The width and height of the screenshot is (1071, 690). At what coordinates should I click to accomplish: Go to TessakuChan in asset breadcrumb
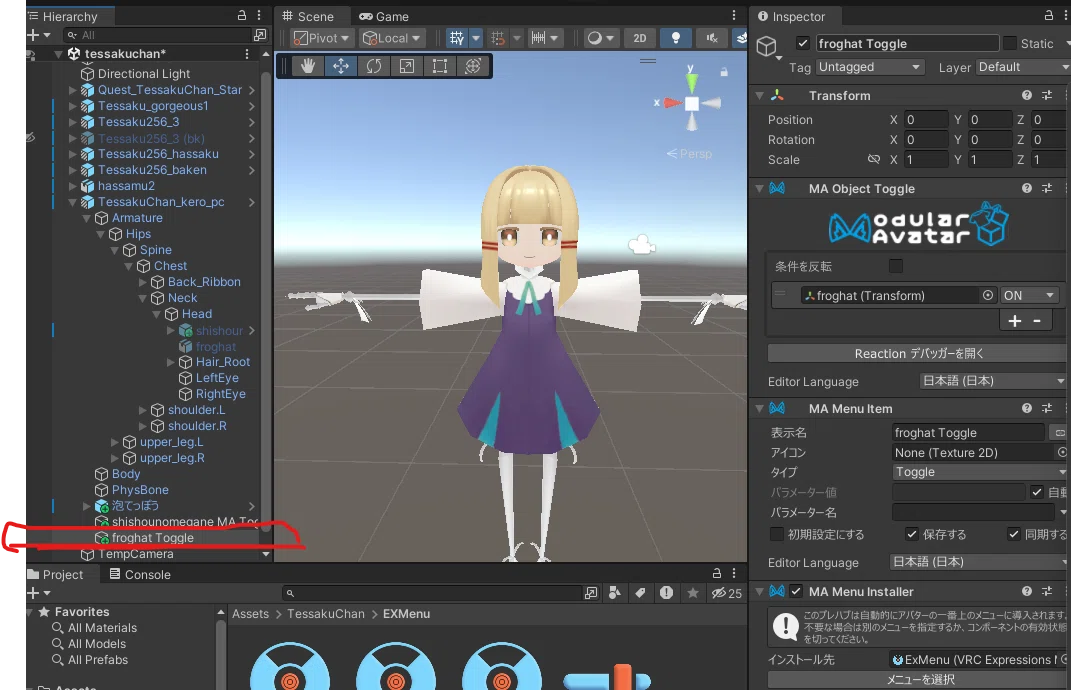coord(326,613)
